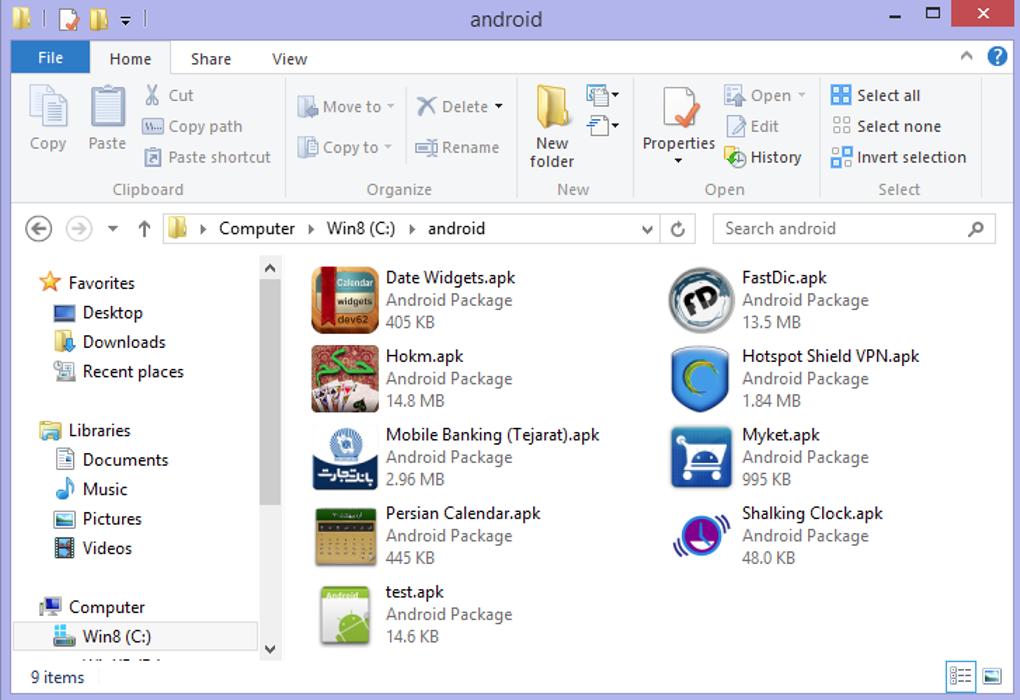
Task: Click the navigation pane scrollbar down arrow
Action: coord(270,648)
